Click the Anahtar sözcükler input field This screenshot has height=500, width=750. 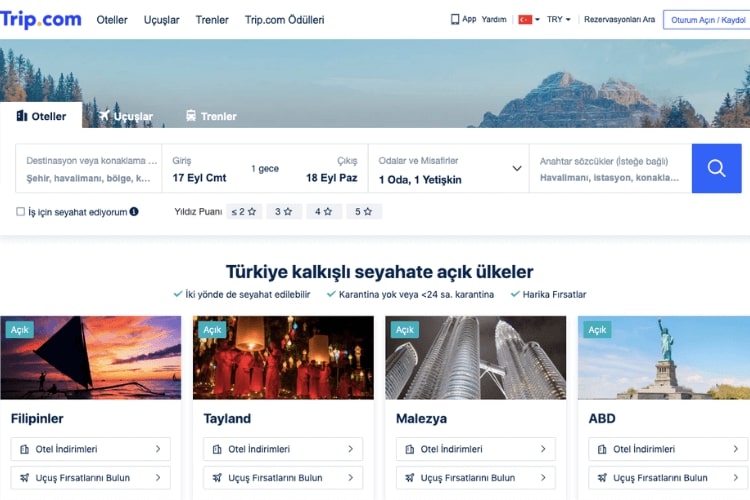coord(610,168)
